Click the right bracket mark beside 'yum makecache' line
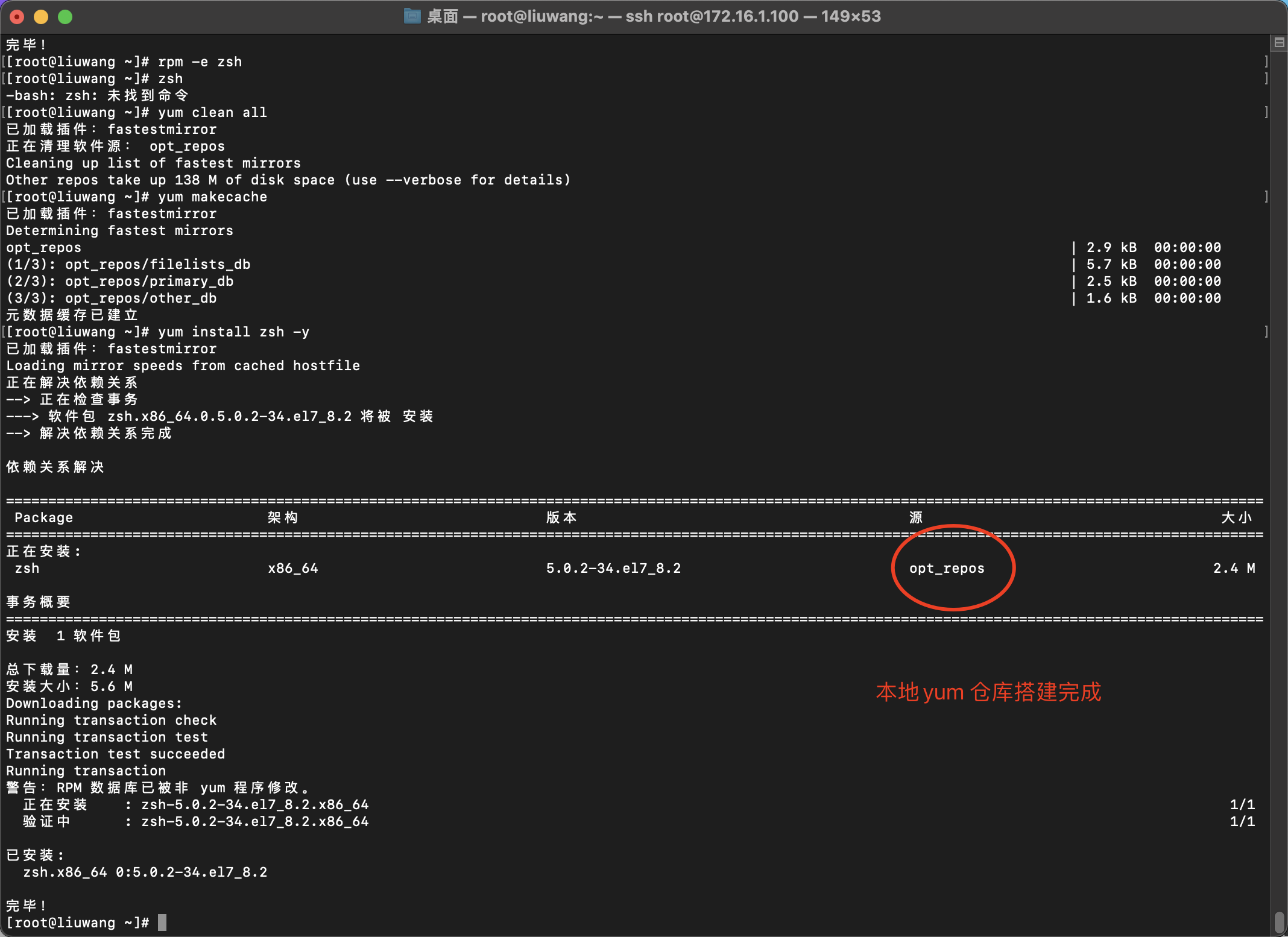 [x=1265, y=197]
